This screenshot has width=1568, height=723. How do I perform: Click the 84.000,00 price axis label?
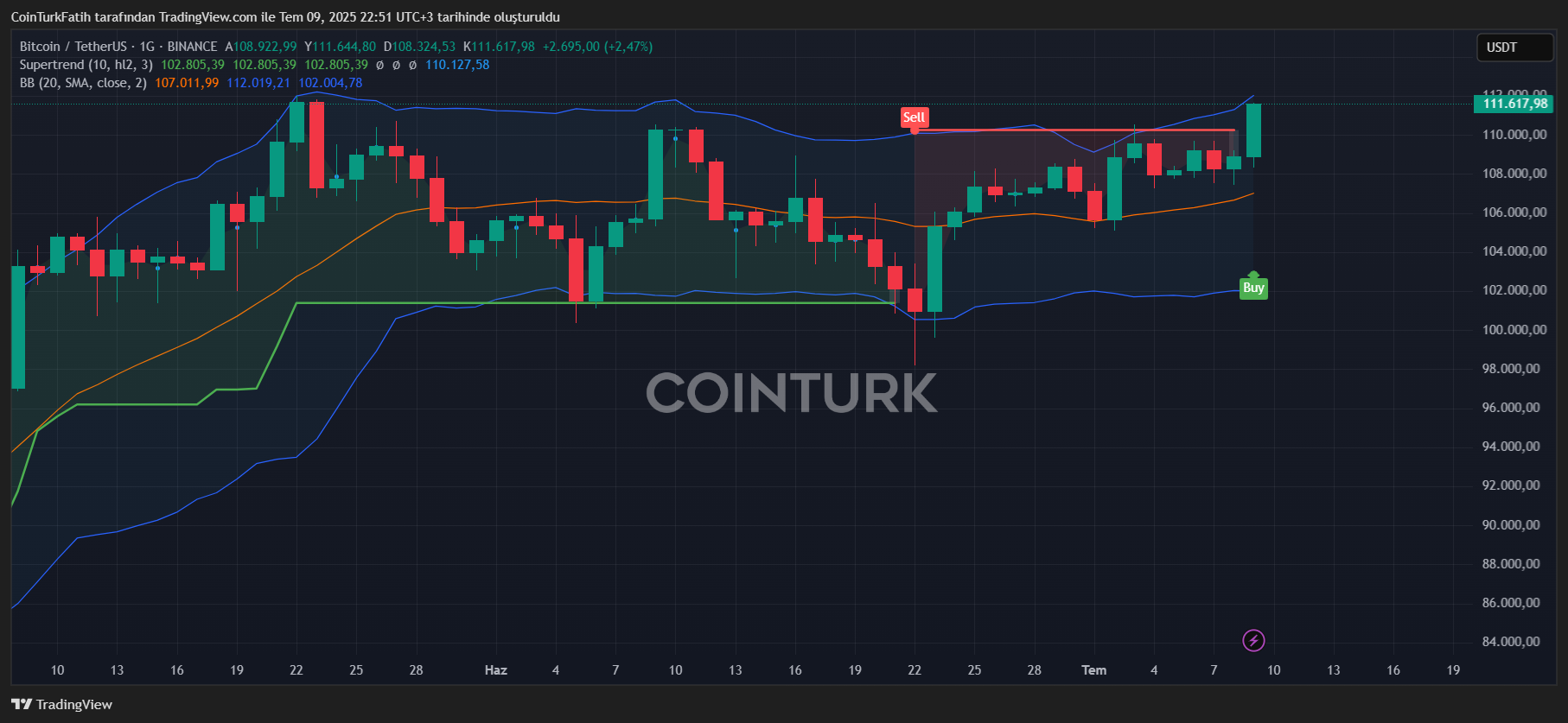click(1511, 641)
